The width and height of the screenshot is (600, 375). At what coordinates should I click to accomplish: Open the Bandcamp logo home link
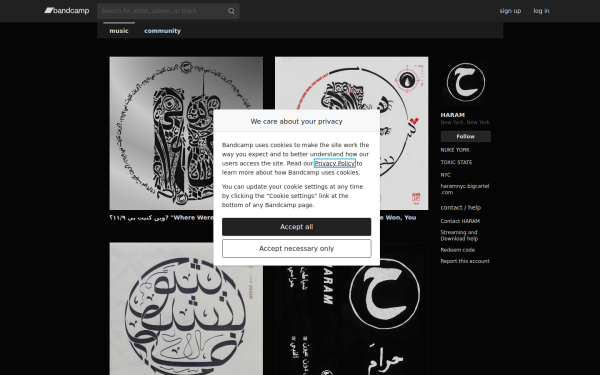[x=67, y=11]
